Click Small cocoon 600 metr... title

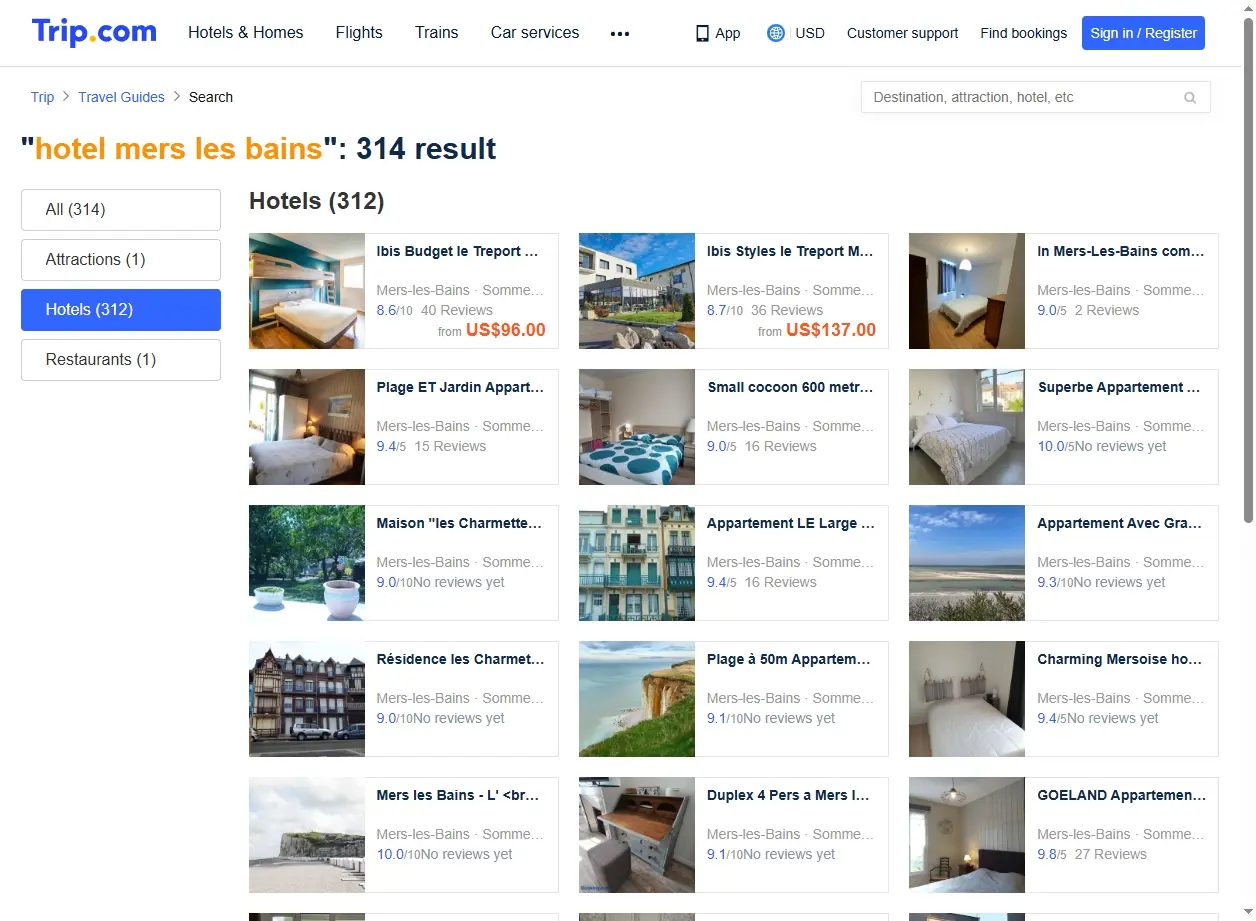[790, 388]
